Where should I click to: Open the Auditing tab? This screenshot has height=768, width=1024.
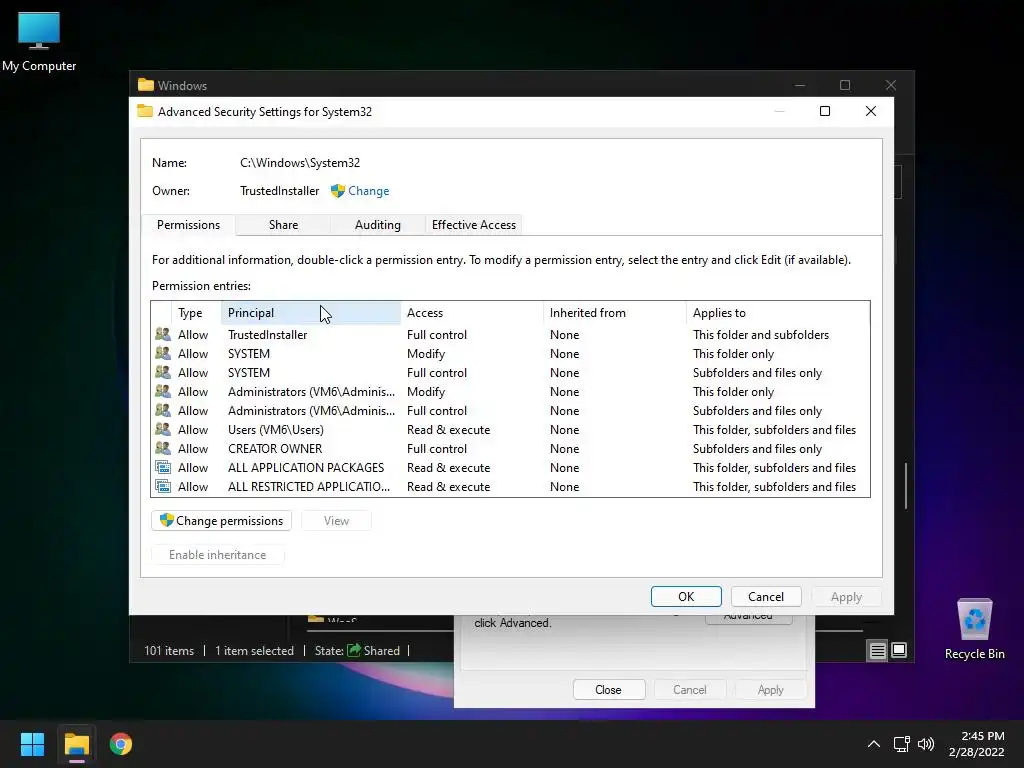tap(377, 225)
